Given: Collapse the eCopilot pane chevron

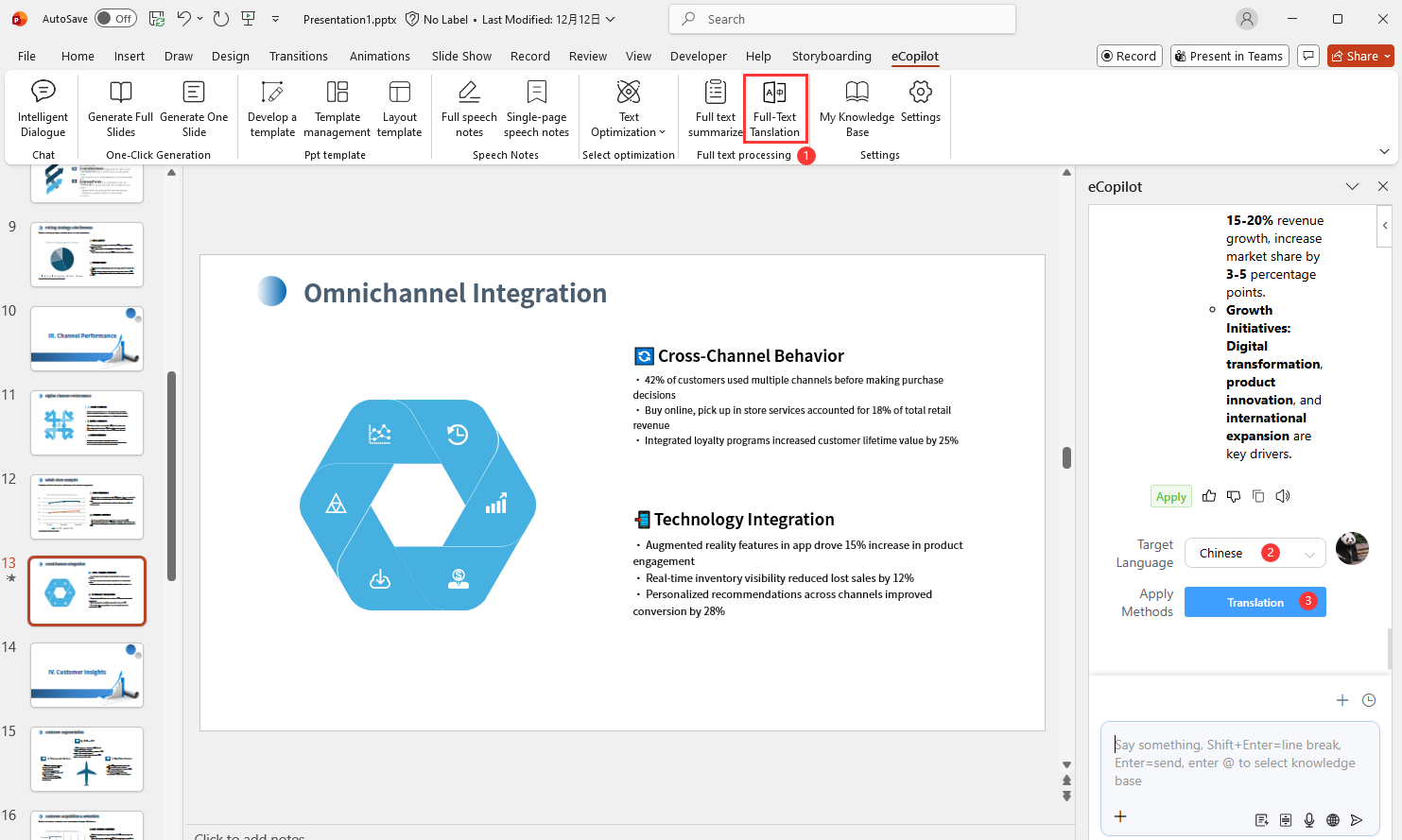Looking at the screenshot, I should 1352,187.
